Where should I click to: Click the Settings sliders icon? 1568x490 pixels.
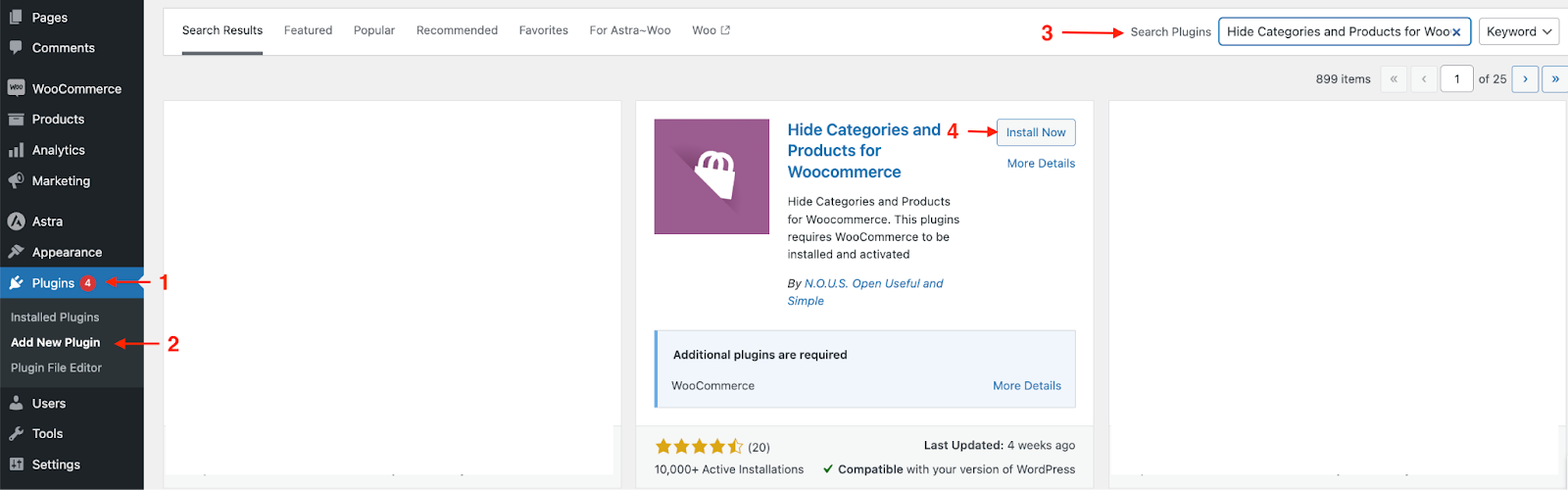tap(16, 465)
